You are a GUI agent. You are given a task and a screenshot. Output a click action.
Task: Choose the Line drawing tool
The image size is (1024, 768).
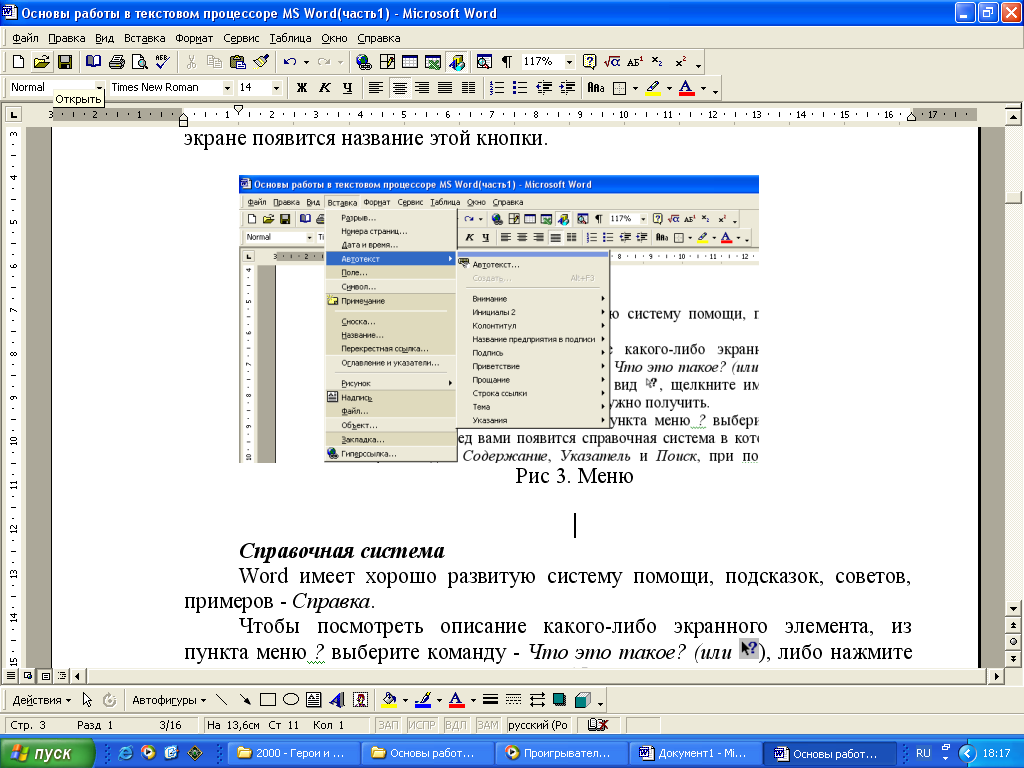tap(221, 700)
